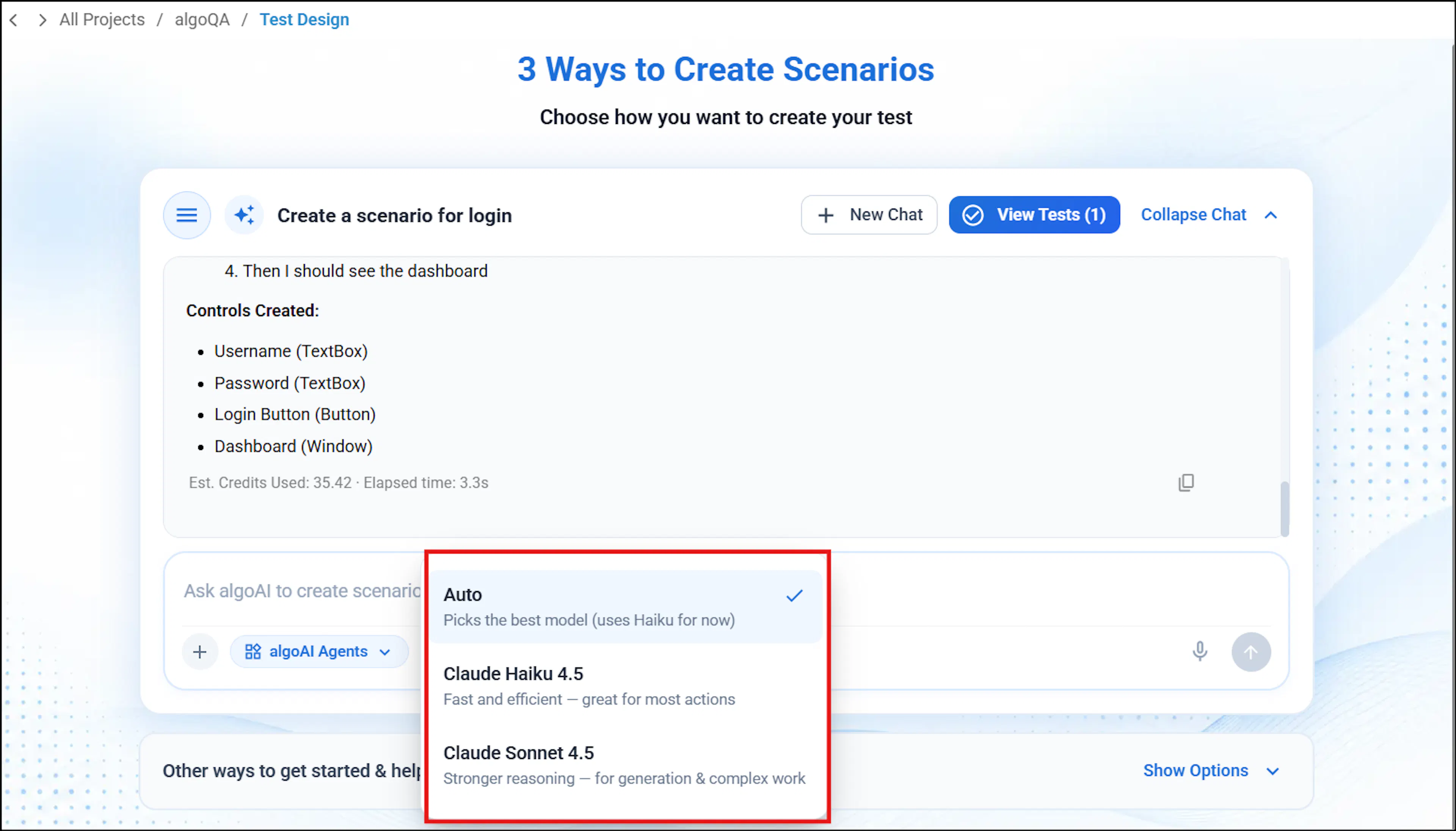The image size is (1456, 831).
Task: Open View Tests (1)
Action: click(1034, 215)
